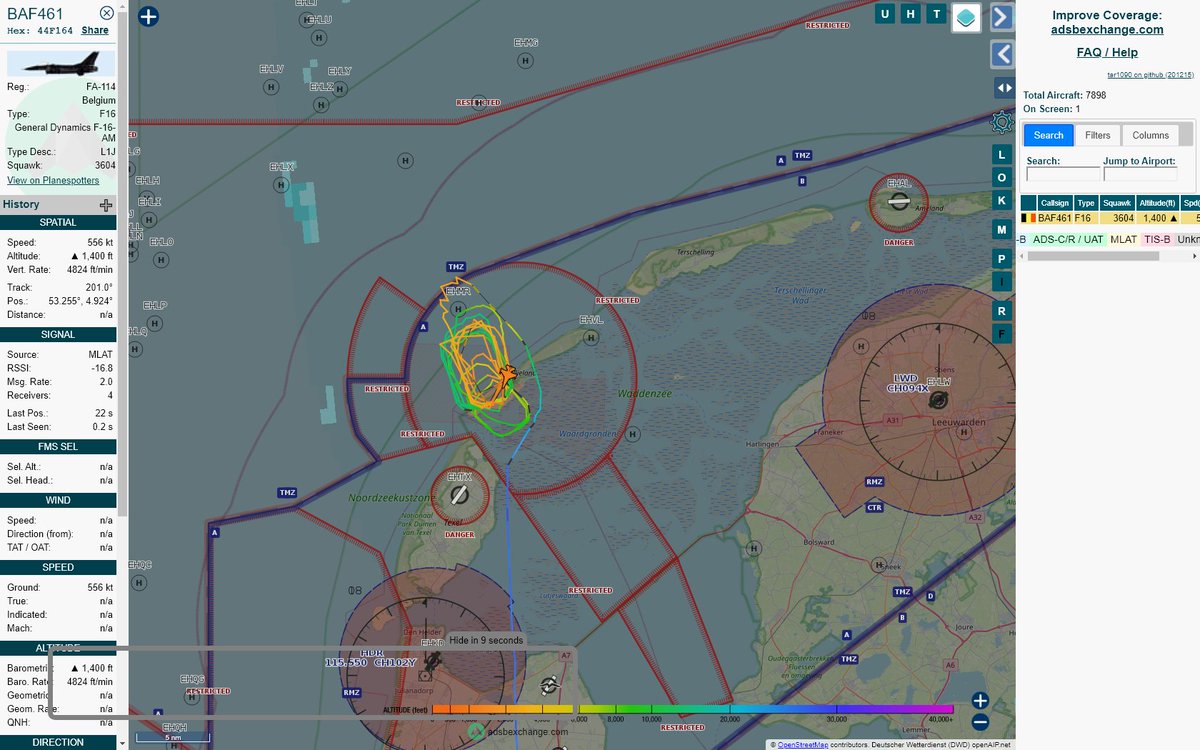Click the right chevron sidebar button
The width and height of the screenshot is (1200, 750).
[x=1002, y=17]
